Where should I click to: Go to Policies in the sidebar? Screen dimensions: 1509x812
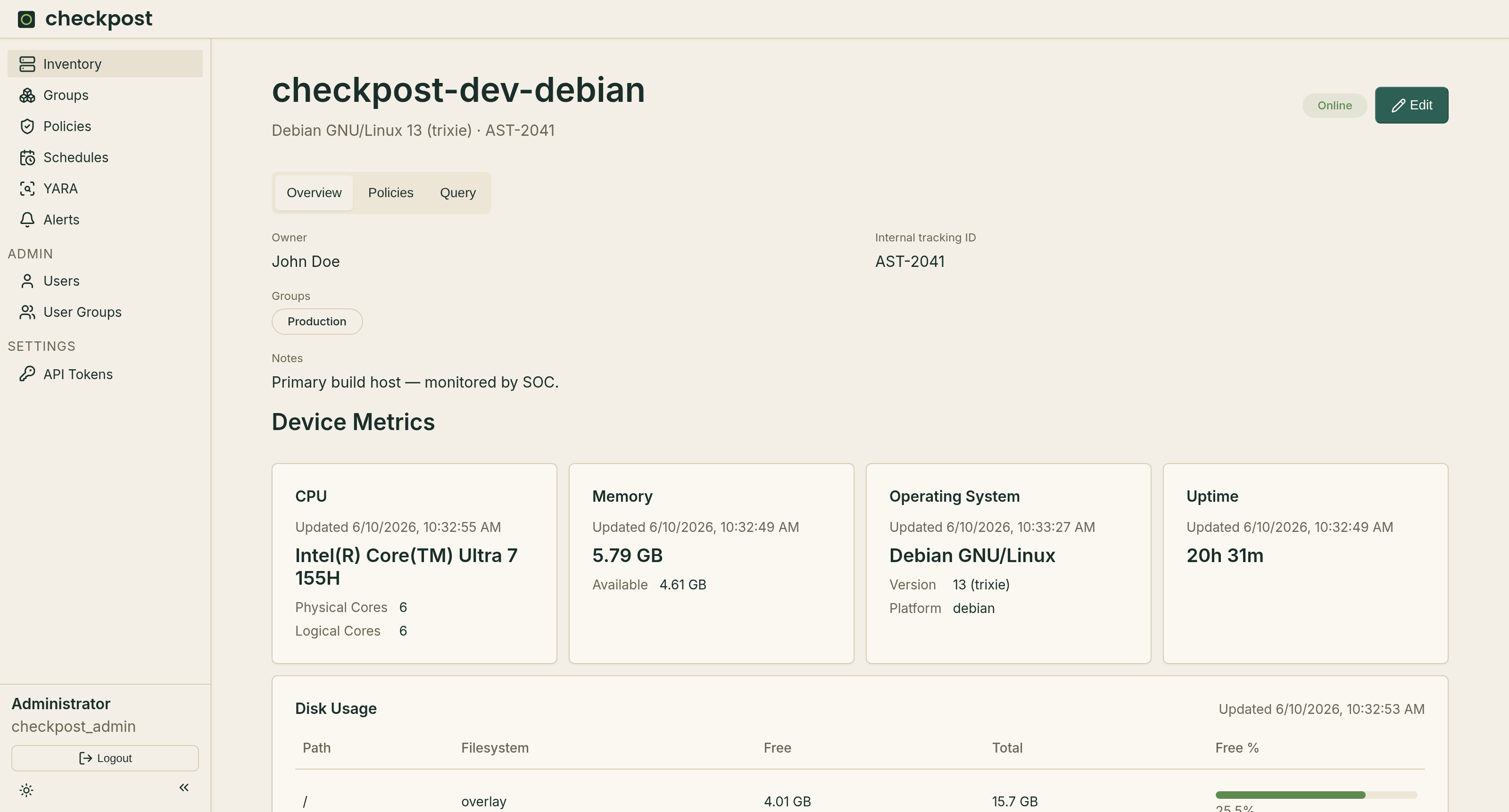pyautogui.click(x=105, y=126)
